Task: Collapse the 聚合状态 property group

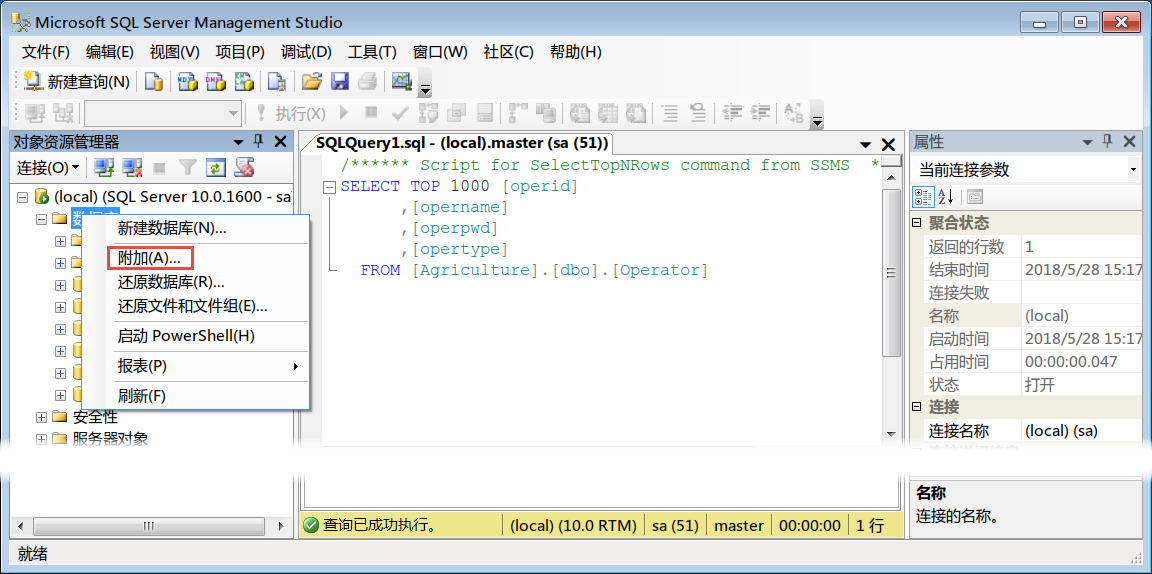Action: 917,223
